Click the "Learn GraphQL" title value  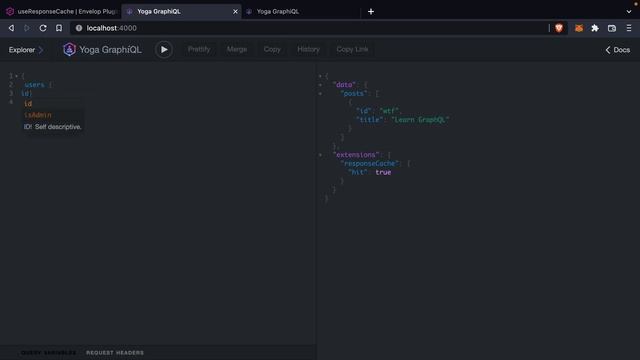click(x=420, y=120)
